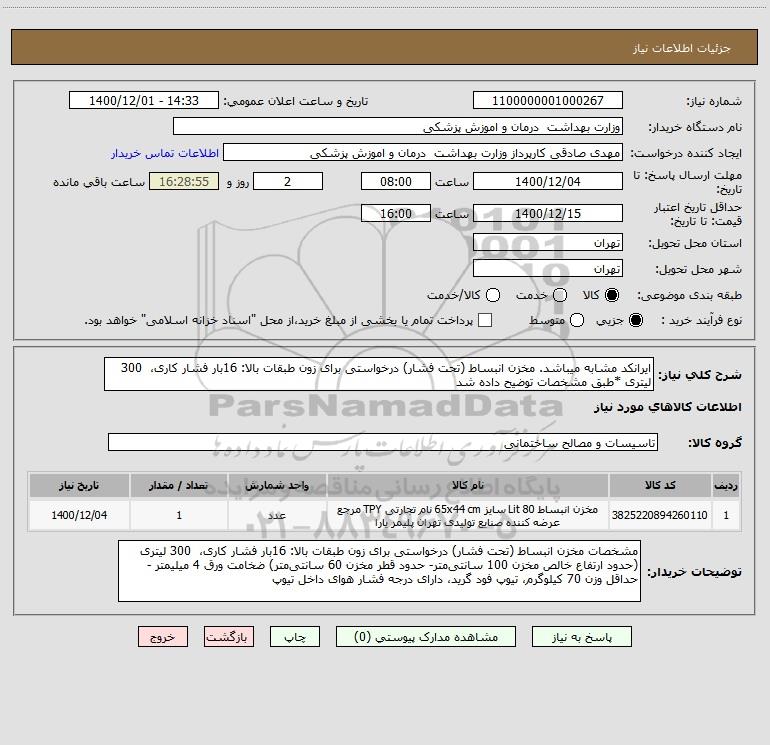Select the کالا/خدمت radio button
This screenshot has height=745, width=770.
tap(493, 295)
